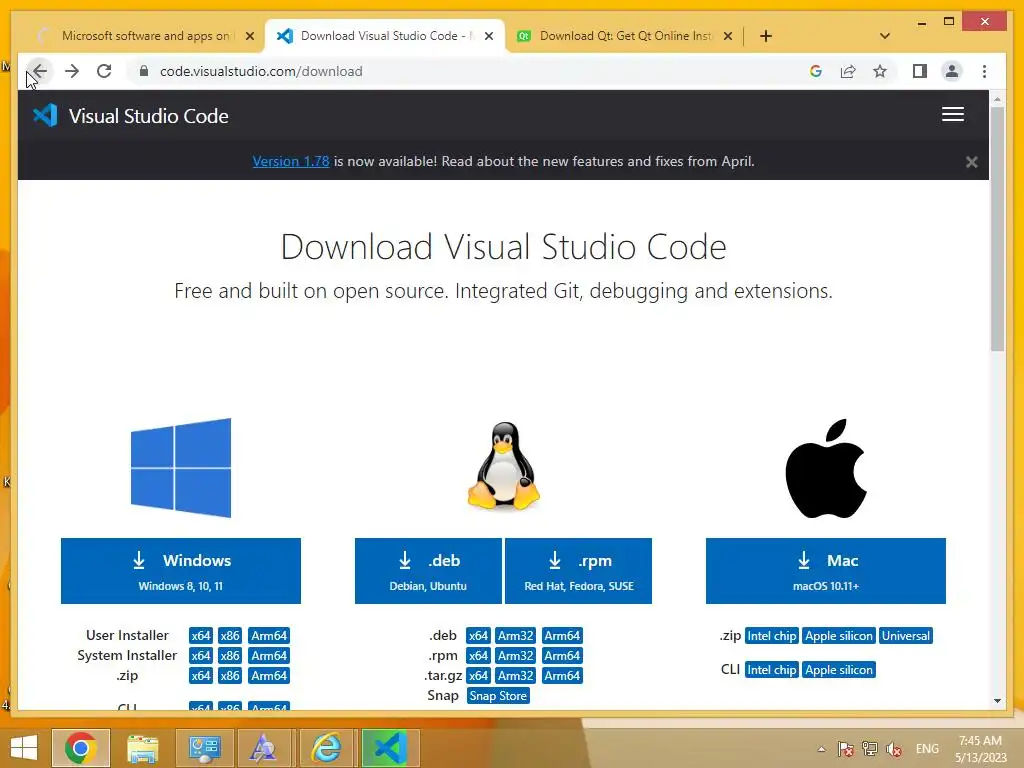Select the Download Visual Studio Code tab
Screen dimensions: 1024x768
click(385, 36)
